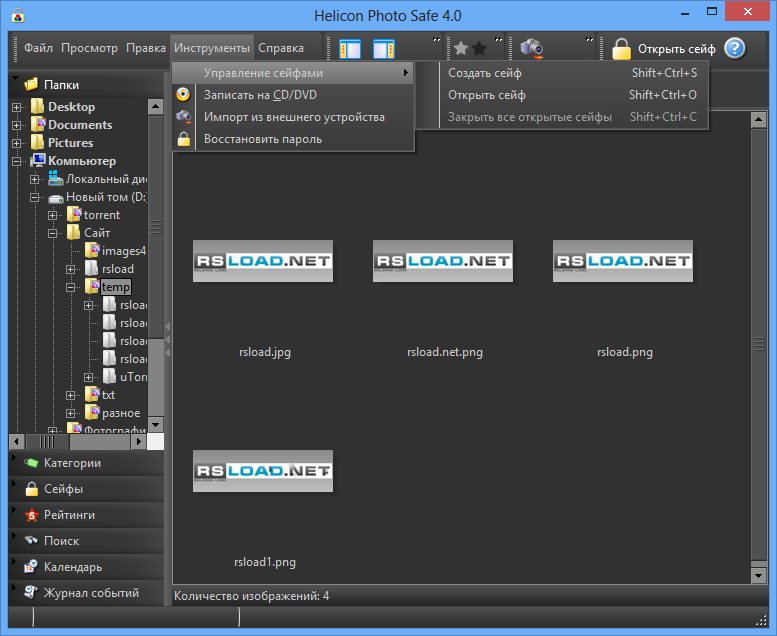Click the blue question mark help icon
Screen dimensions: 777x636
coord(734,49)
